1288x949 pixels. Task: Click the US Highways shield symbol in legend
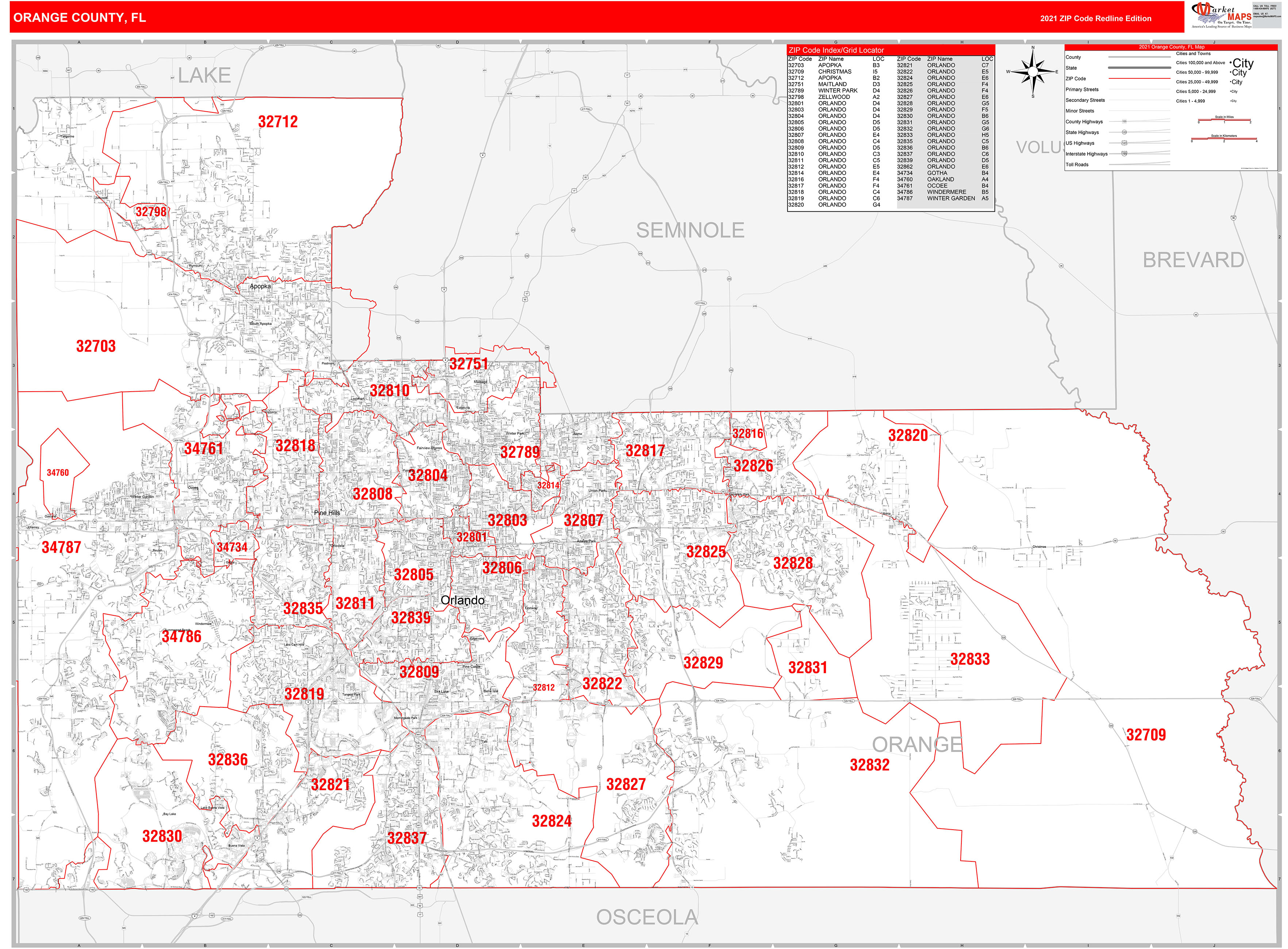pos(1124,143)
